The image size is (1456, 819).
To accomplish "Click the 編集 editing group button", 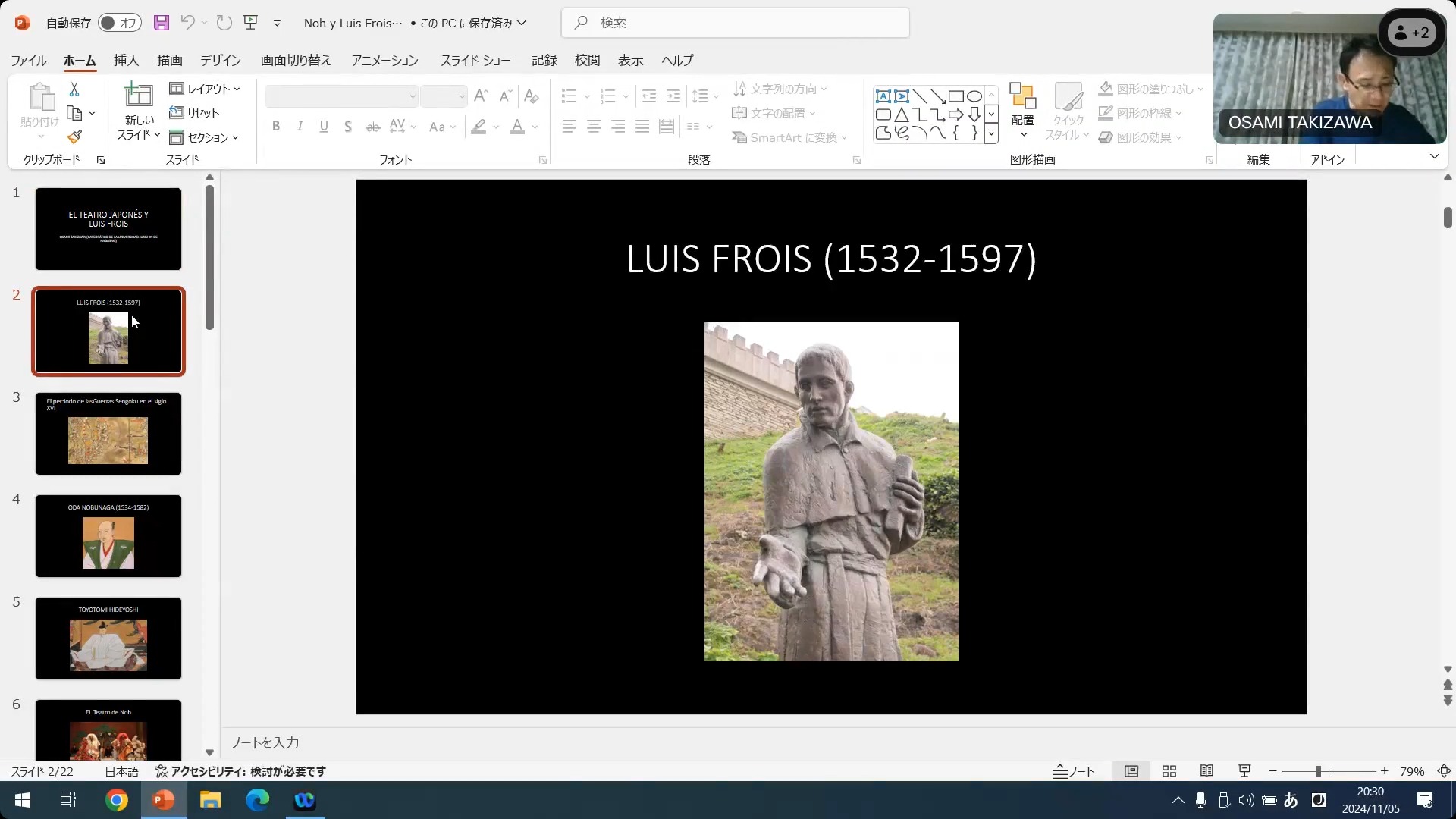I will click(1259, 159).
